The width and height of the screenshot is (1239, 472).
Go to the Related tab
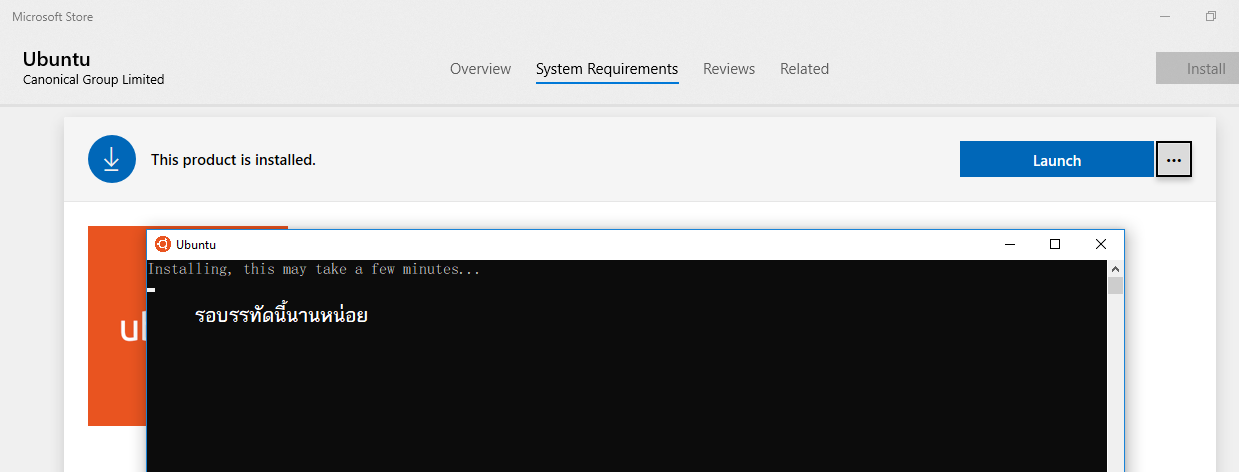804,69
